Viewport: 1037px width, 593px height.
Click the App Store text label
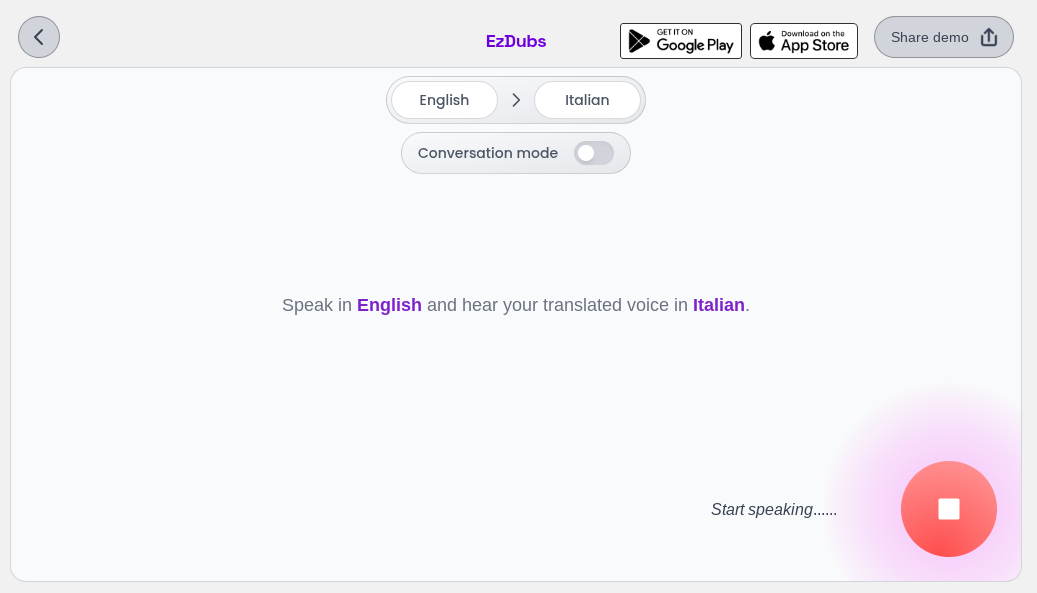pos(815,46)
